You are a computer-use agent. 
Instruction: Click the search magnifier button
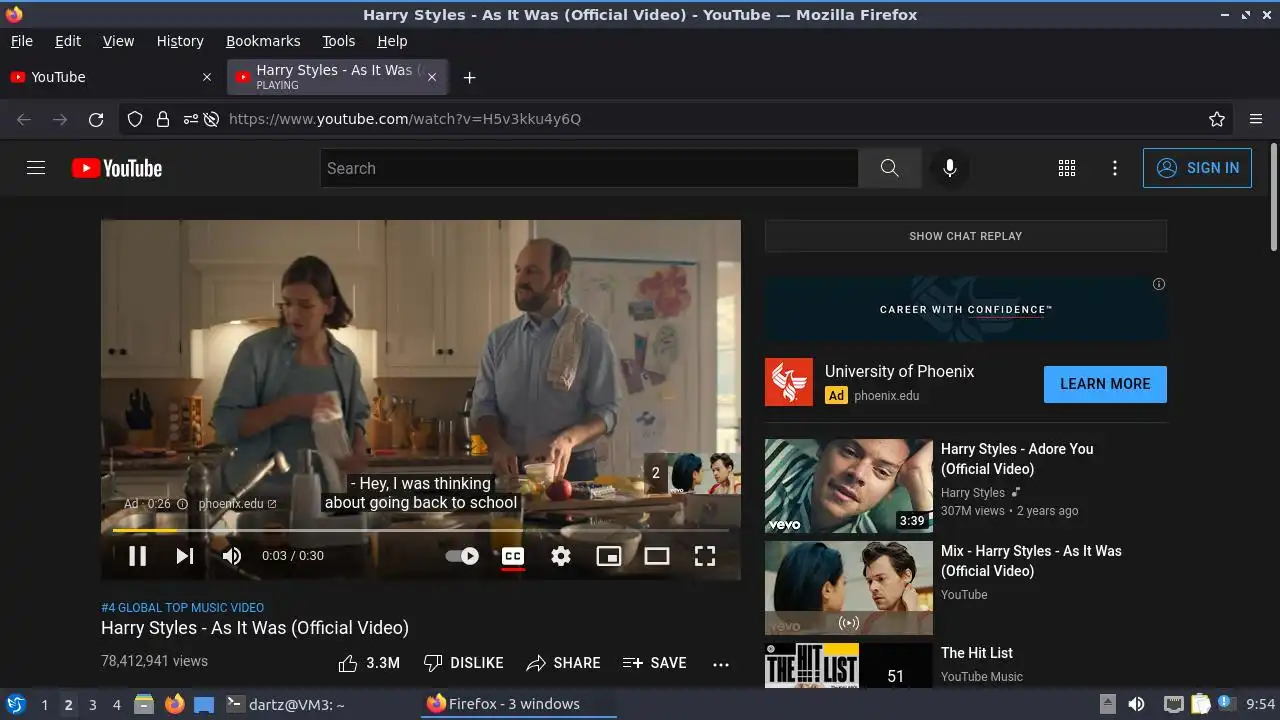(889, 168)
